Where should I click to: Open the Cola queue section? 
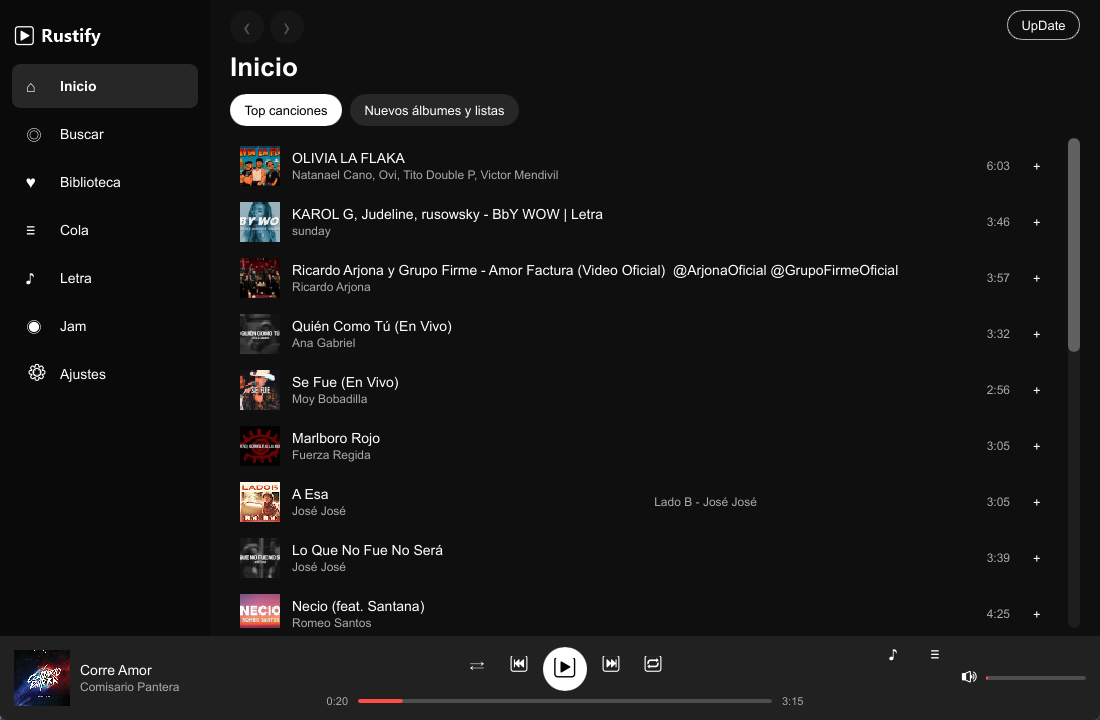(105, 230)
